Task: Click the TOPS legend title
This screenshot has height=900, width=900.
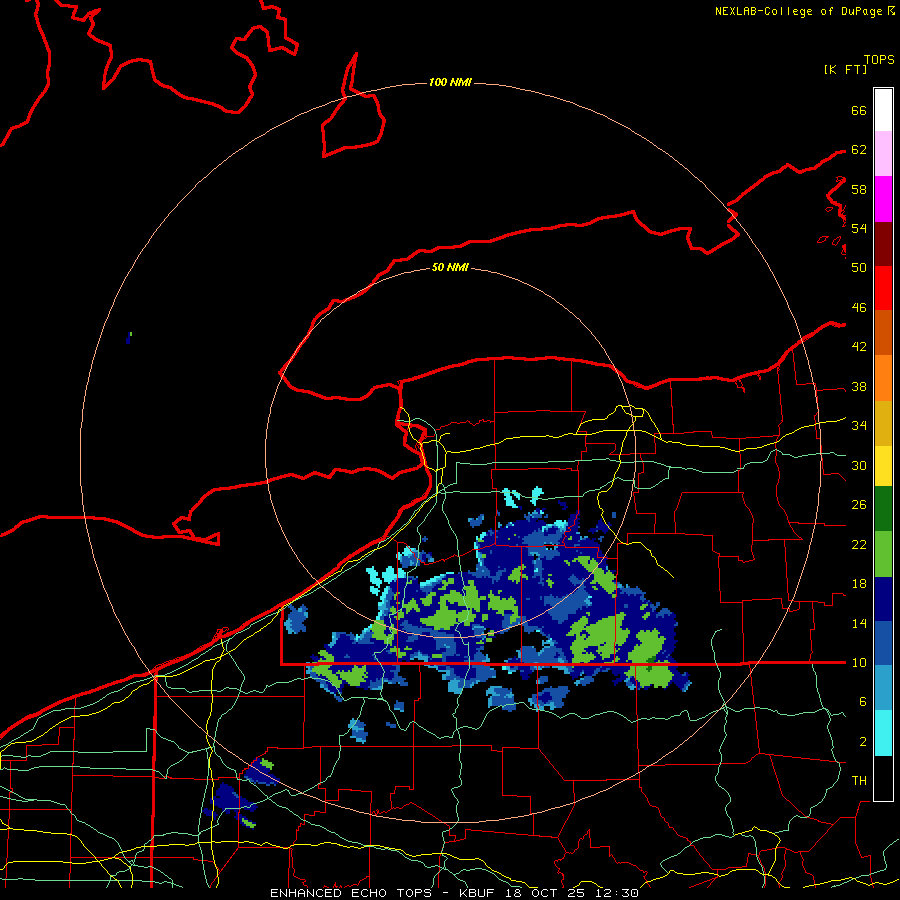Action: point(879,60)
